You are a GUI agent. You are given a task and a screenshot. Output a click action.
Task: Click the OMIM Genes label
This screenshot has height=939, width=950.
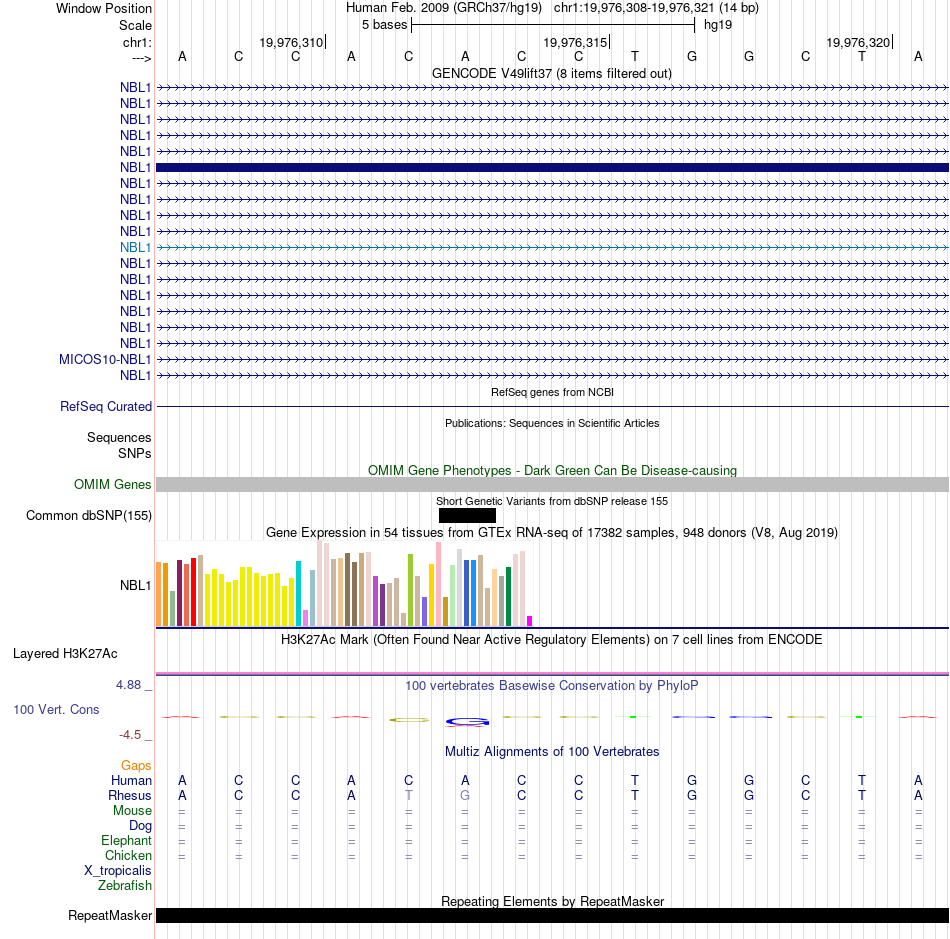coord(113,484)
